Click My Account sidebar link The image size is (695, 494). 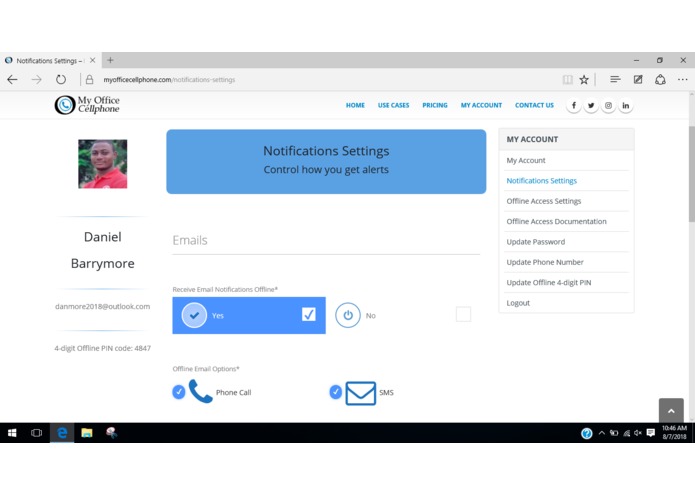(x=526, y=160)
